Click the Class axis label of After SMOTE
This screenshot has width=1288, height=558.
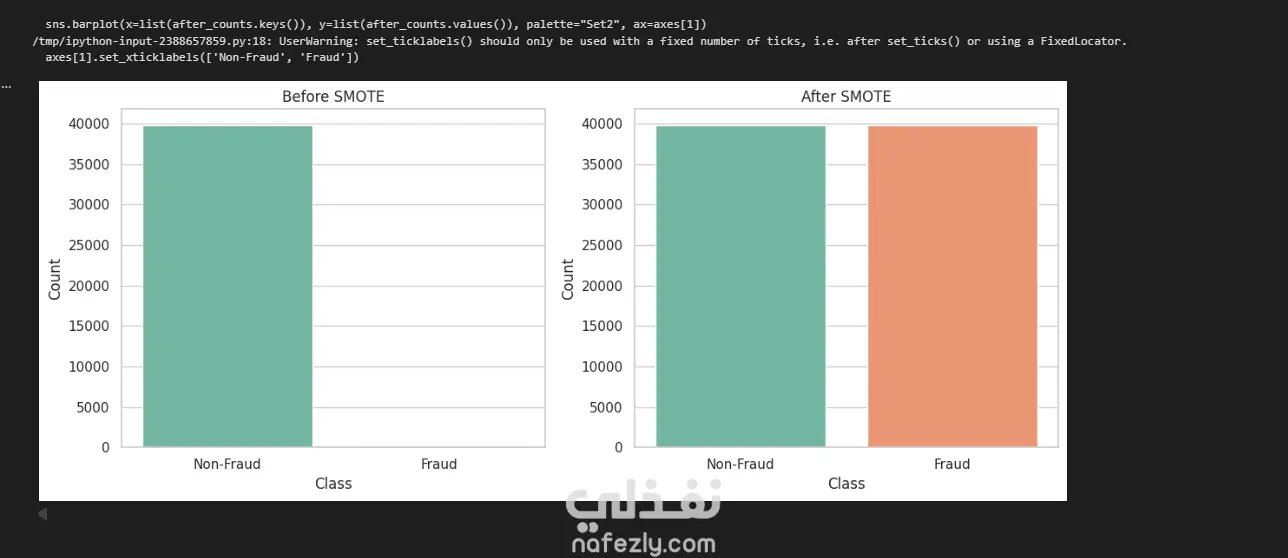pyautogui.click(x=846, y=484)
